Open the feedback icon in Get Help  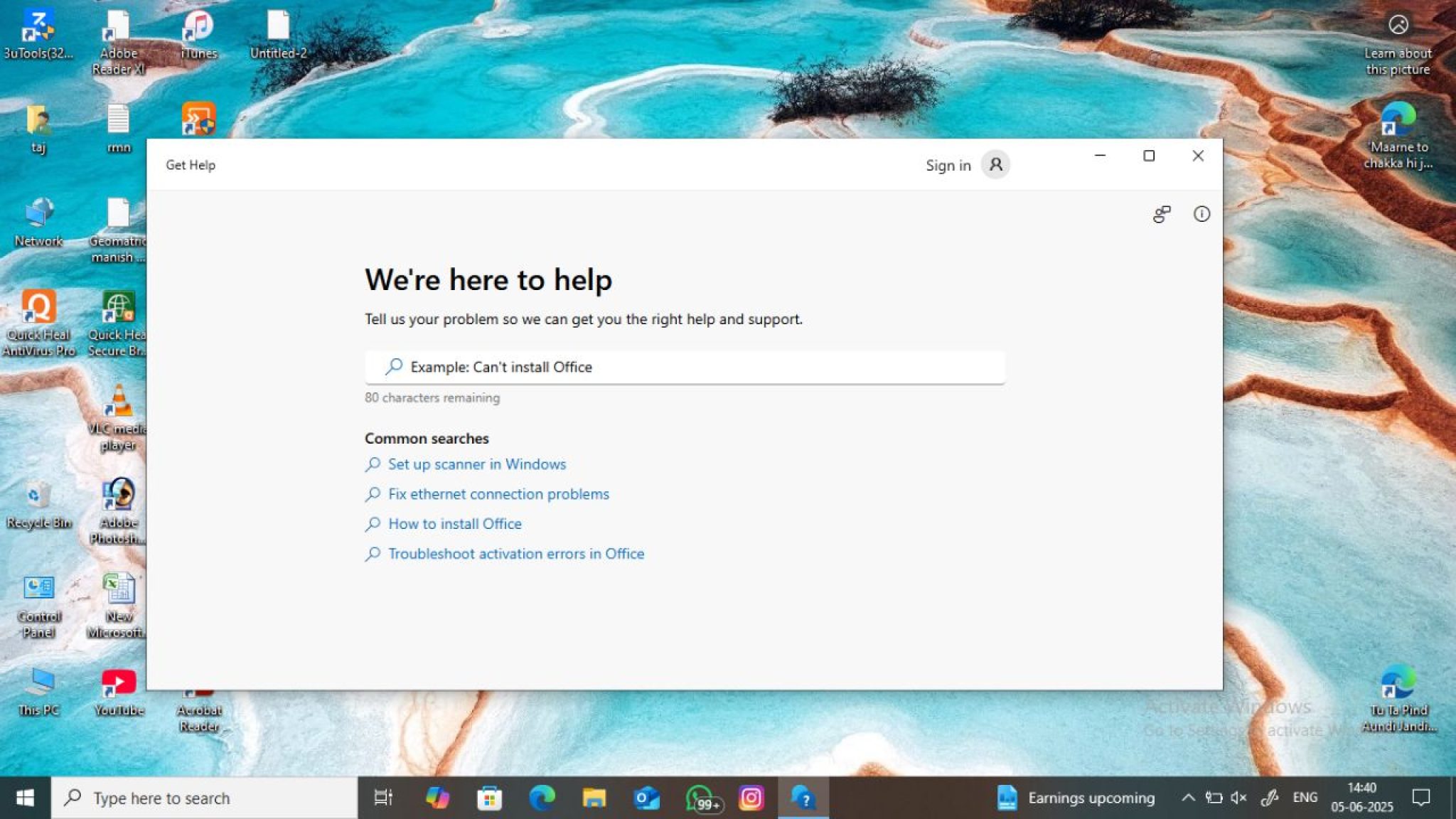(x=1163, y=214)
